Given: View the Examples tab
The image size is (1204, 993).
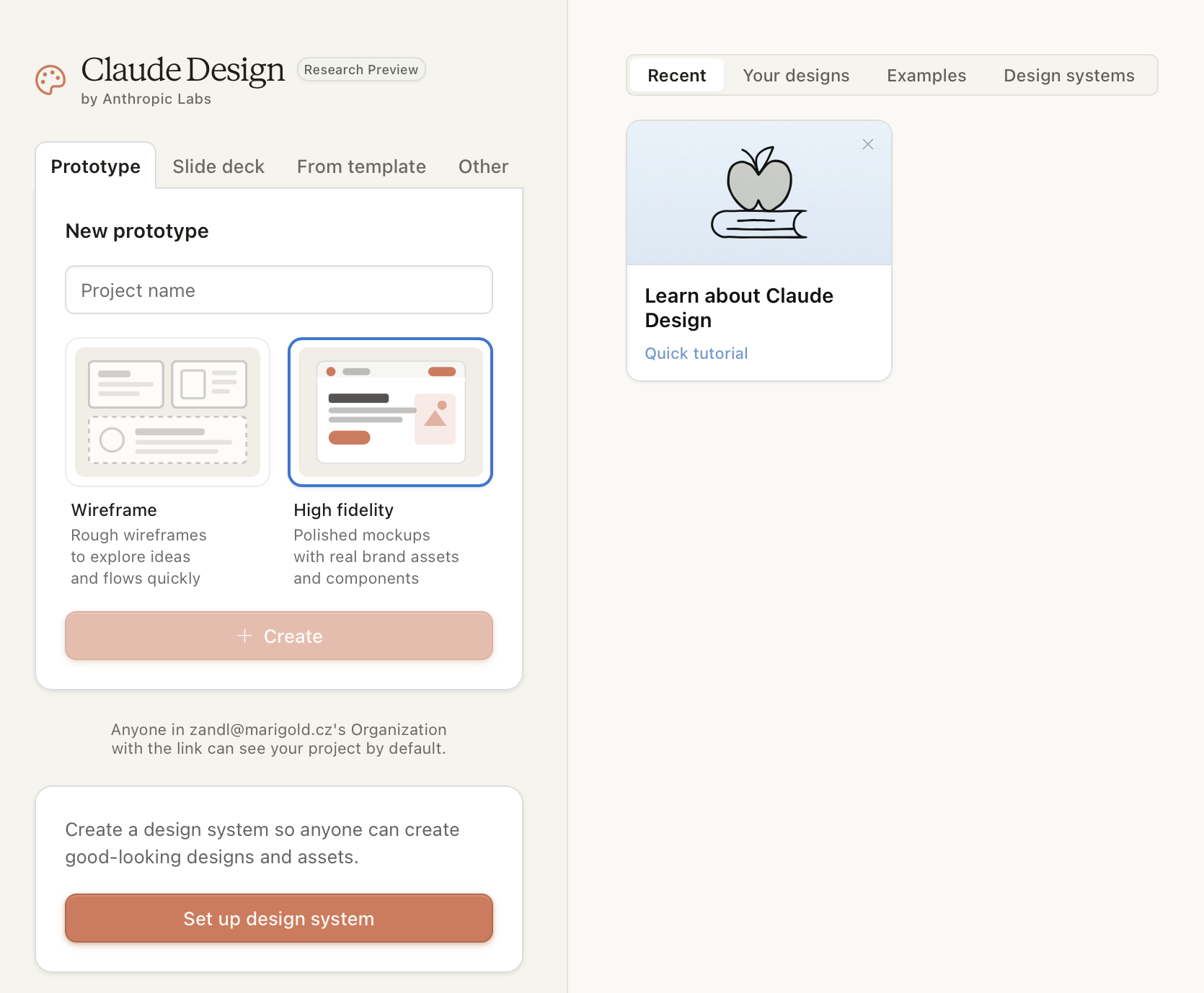Looking at the screenshot, I should [x=926, y=76].
